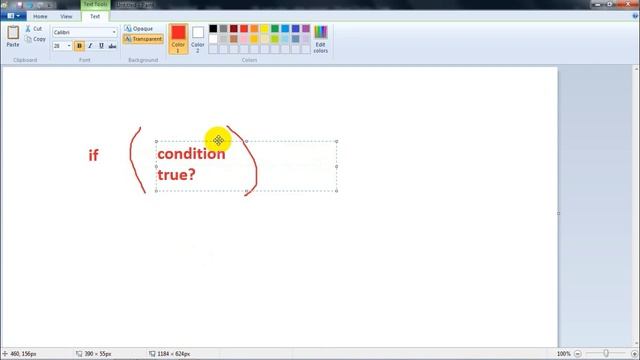Pick the black color swatch

click(x=213, y=29)
